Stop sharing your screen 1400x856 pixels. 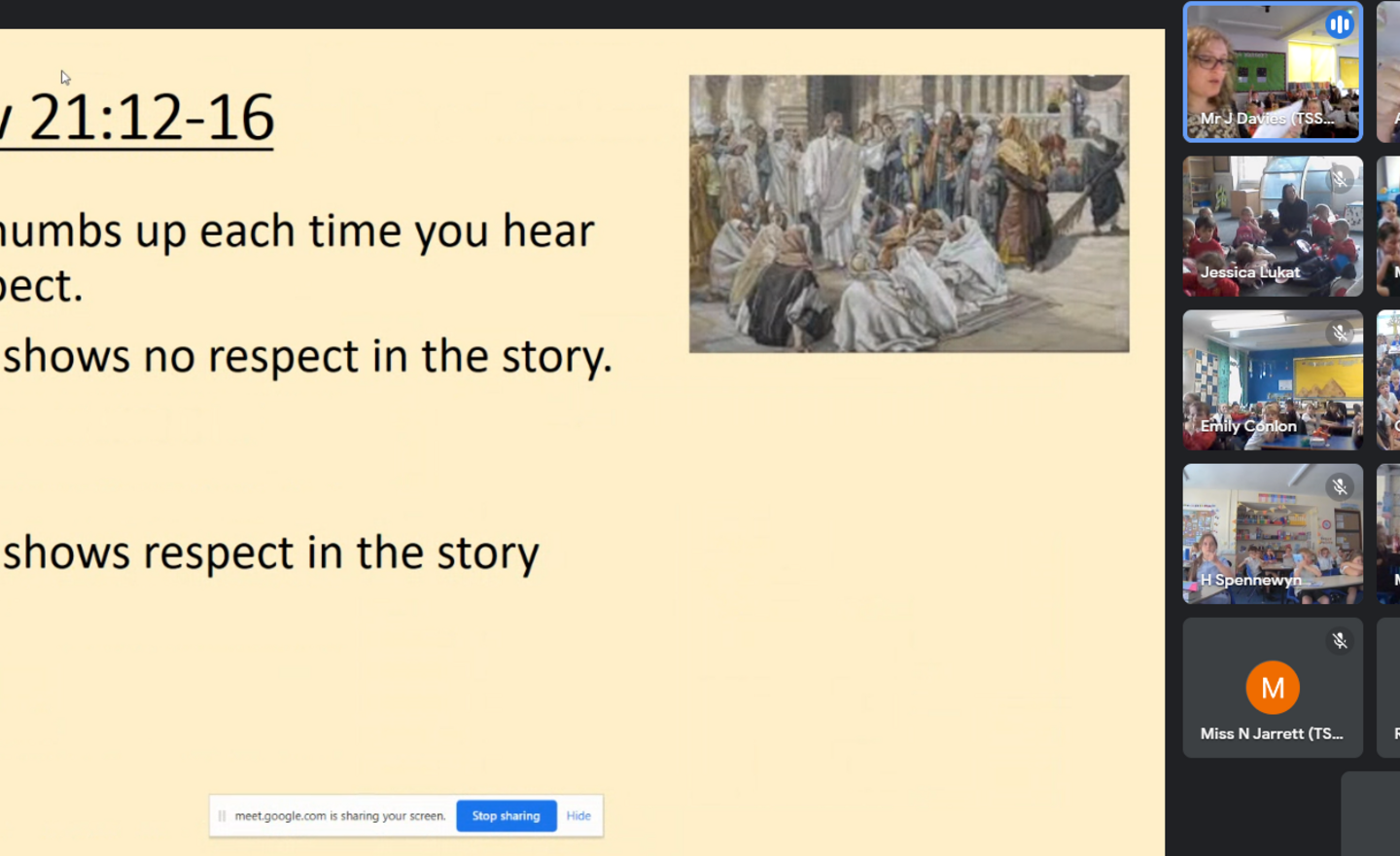506,816
